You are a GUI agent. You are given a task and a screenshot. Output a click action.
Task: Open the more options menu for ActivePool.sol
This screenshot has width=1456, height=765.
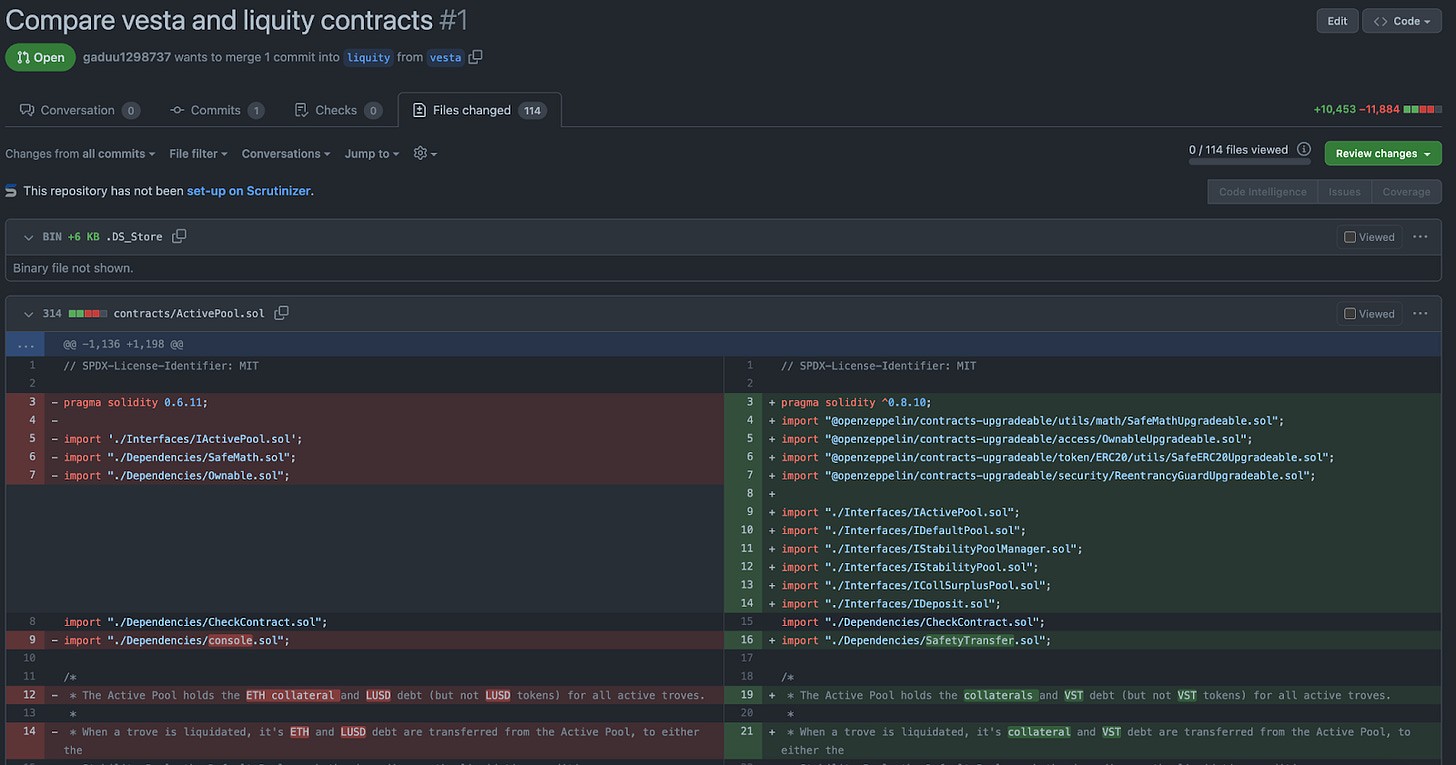point(1420,313)
